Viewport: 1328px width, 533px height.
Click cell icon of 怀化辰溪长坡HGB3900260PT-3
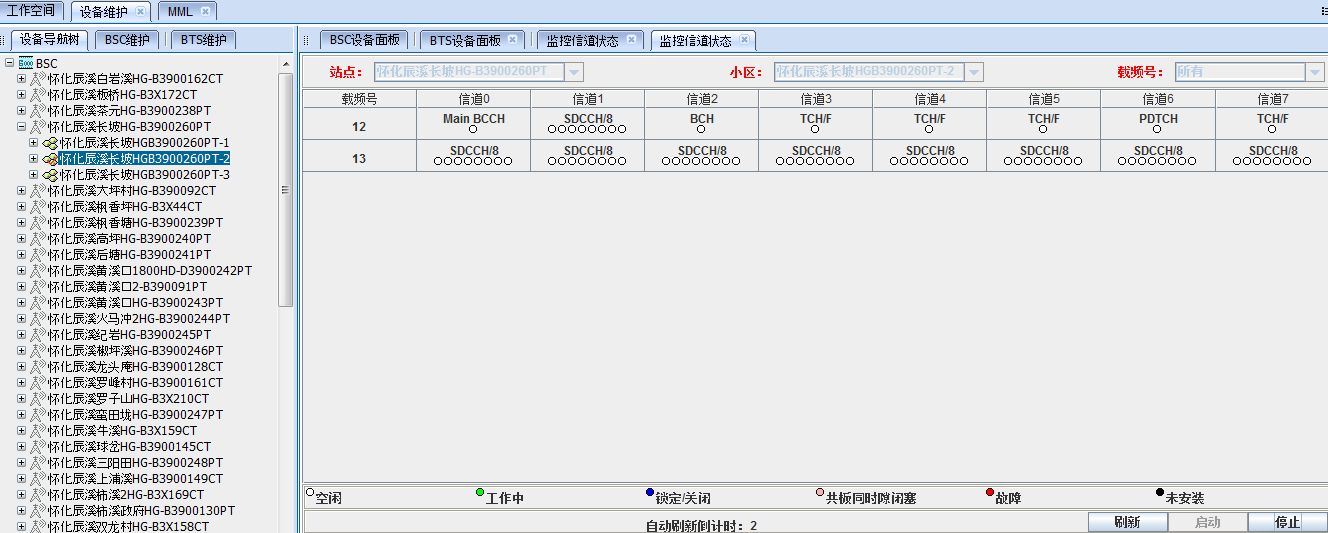point(50,175)
